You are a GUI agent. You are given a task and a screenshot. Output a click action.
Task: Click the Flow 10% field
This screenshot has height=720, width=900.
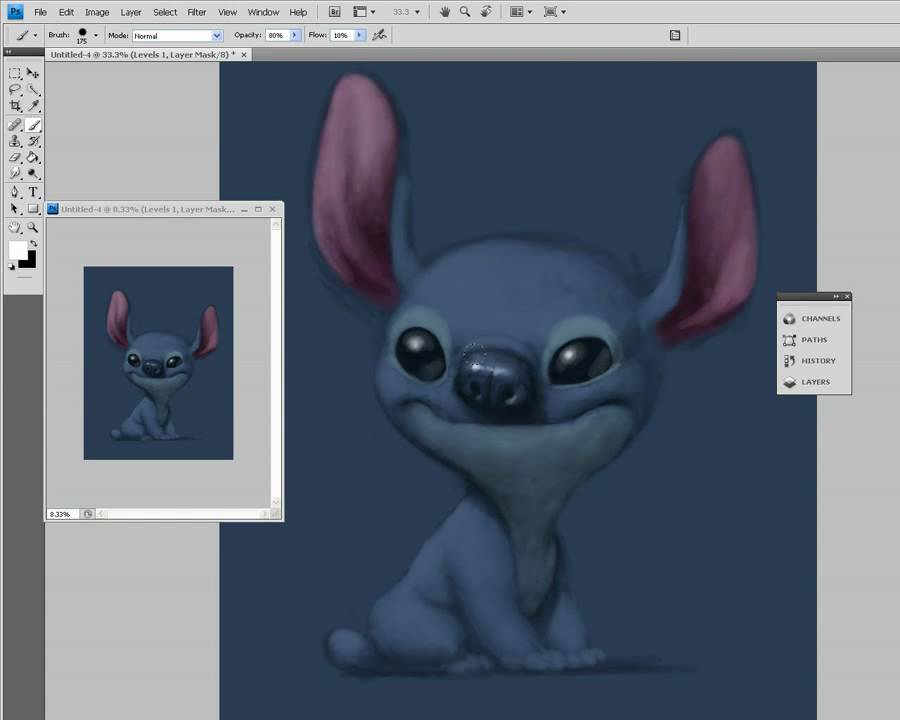point(342,35)
